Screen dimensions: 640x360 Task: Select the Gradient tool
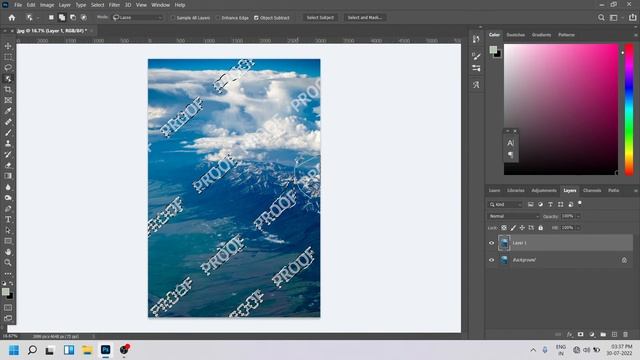click(8, 176)
